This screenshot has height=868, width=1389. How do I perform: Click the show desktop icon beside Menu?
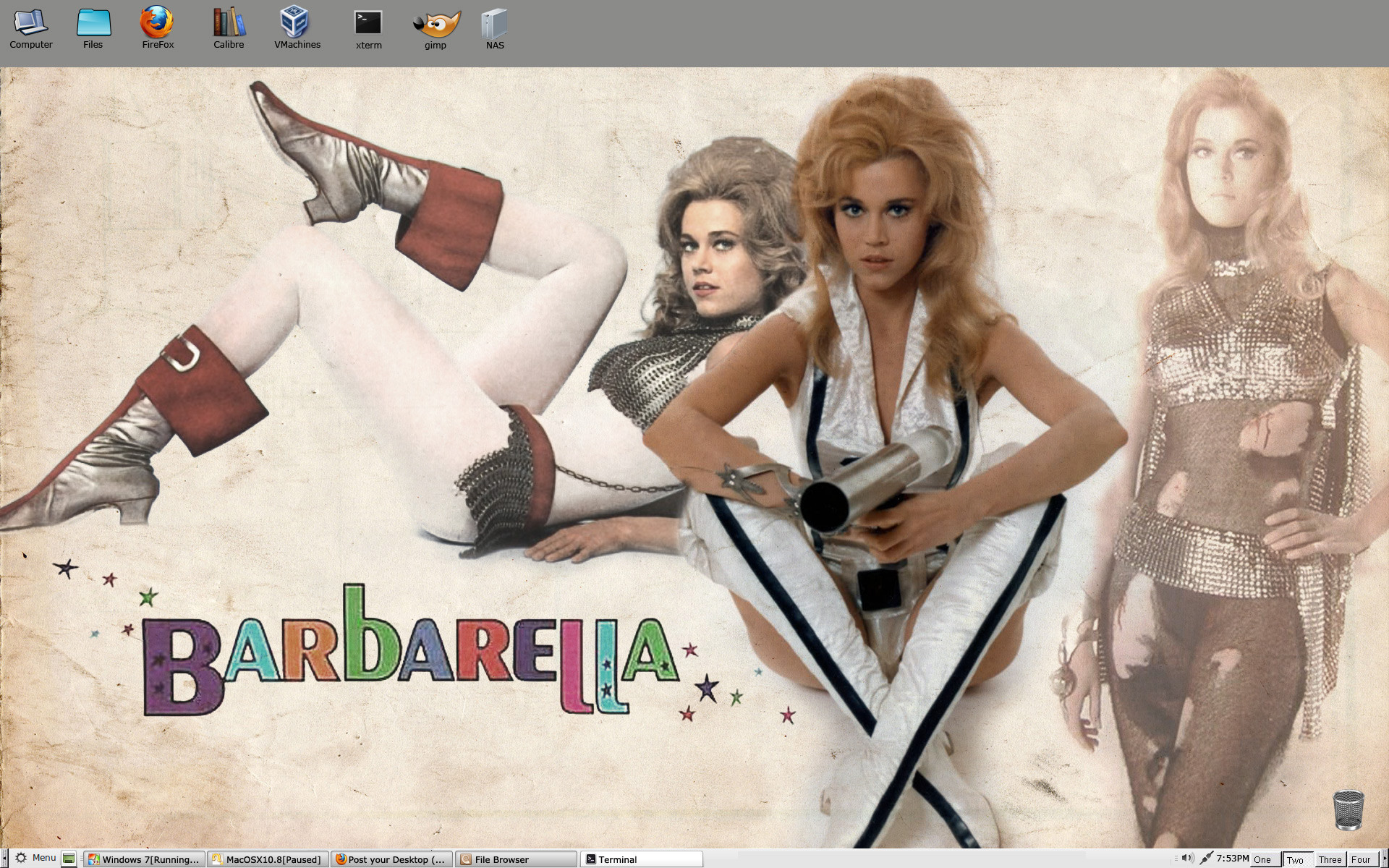[69, 859]
